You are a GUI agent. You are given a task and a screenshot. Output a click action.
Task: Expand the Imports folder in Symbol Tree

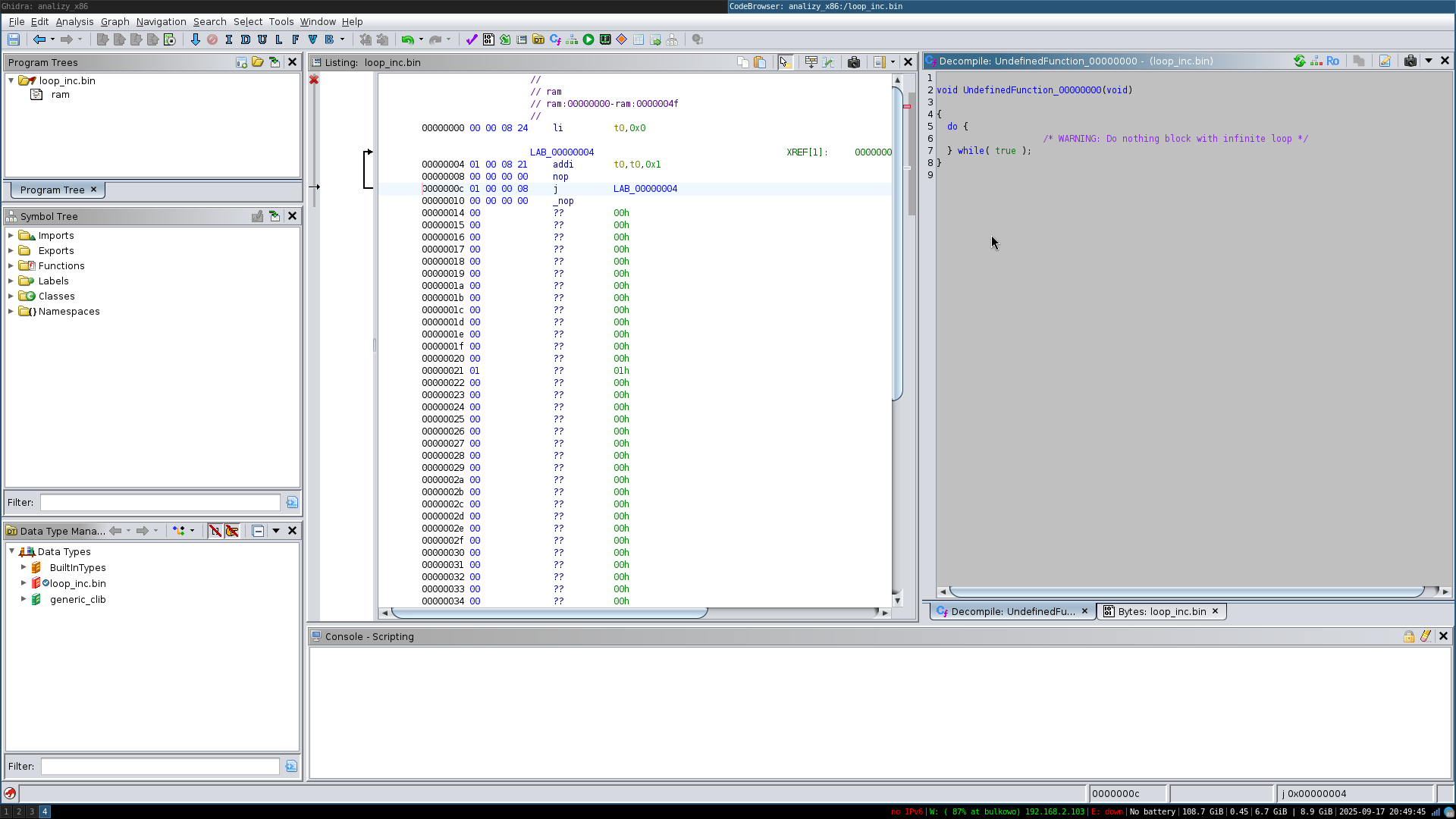point(11,236)
